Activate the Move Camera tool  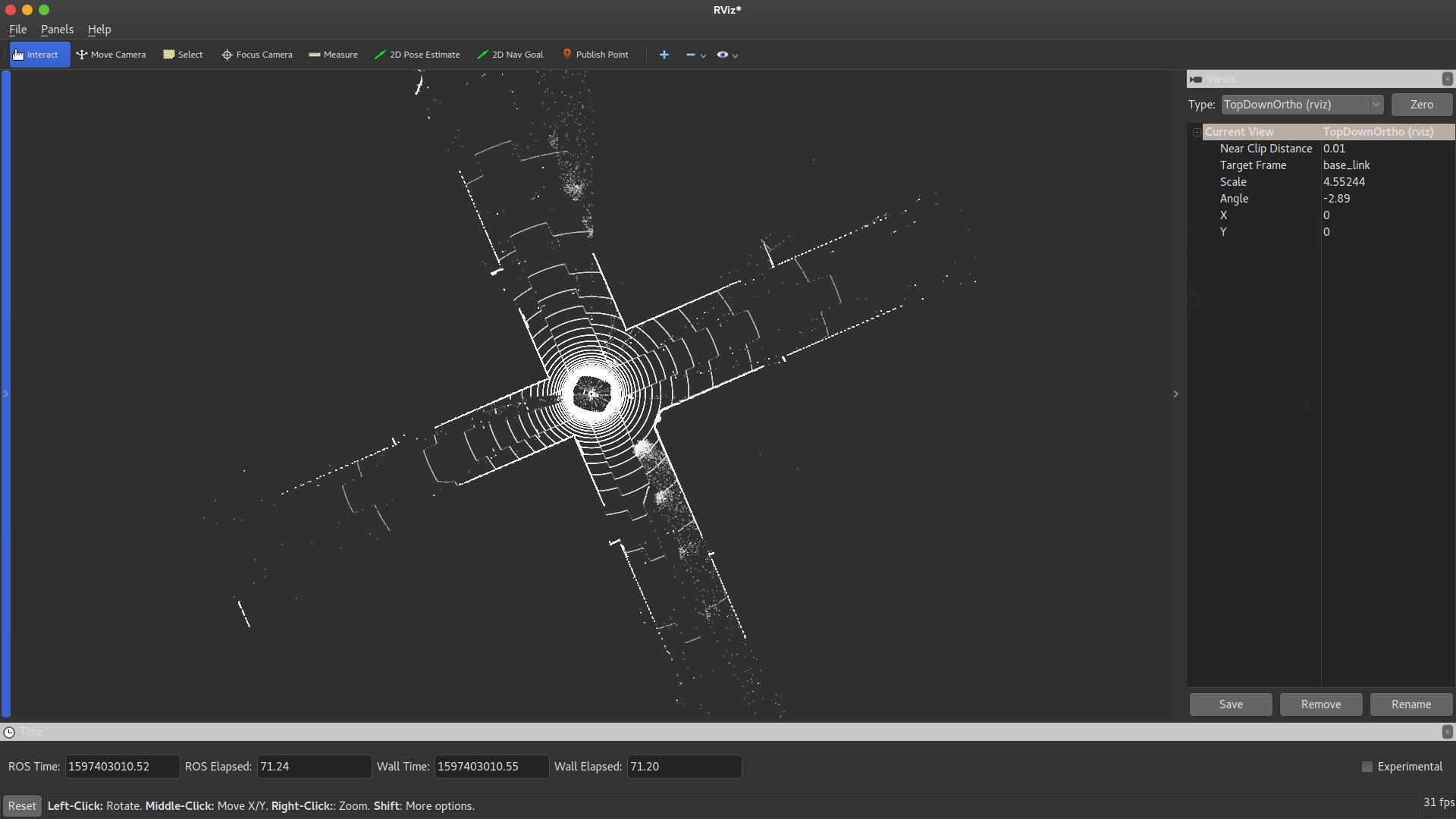111,54
